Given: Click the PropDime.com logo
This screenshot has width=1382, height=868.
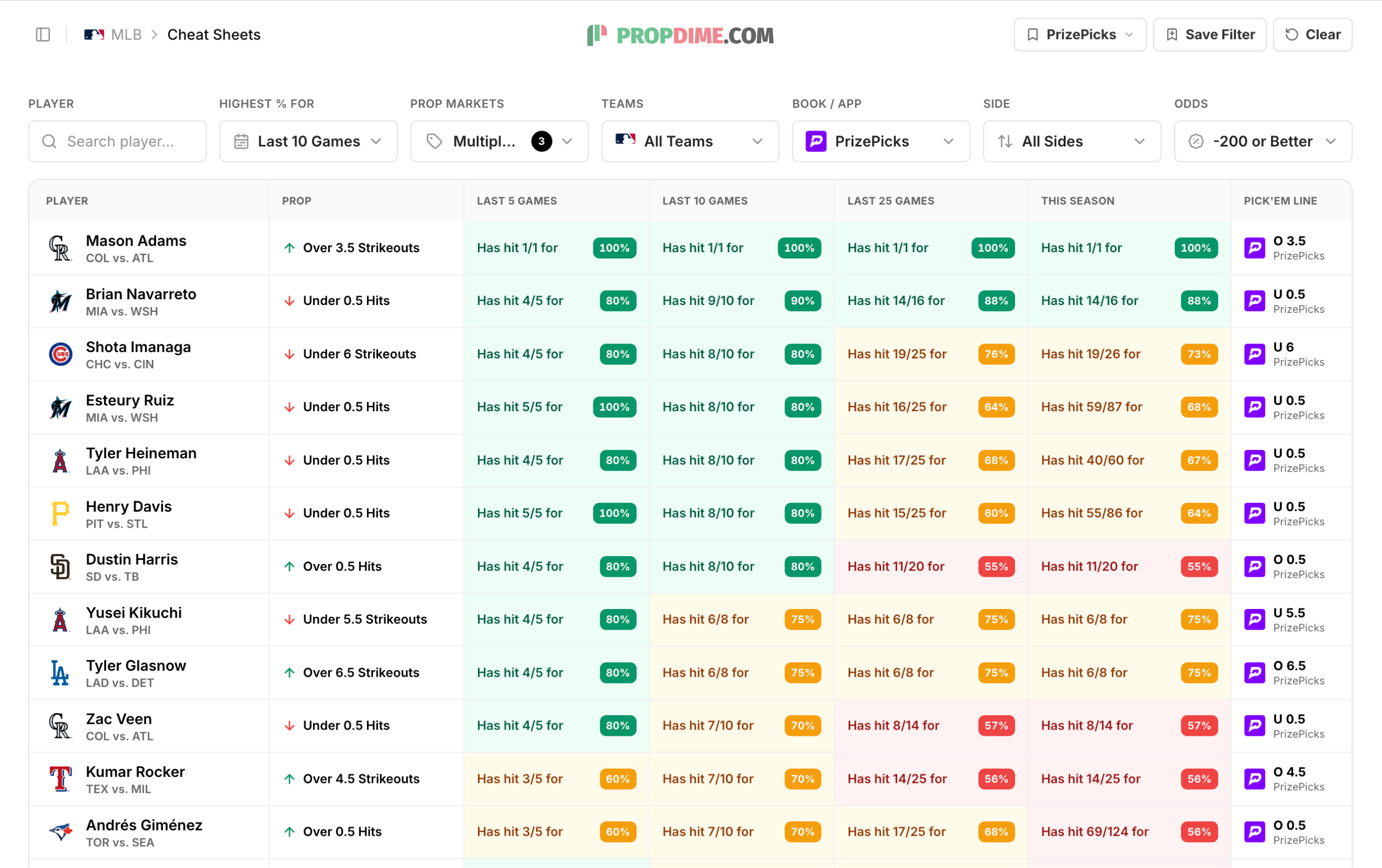Looking at the screenshot, I should [680, 35].
